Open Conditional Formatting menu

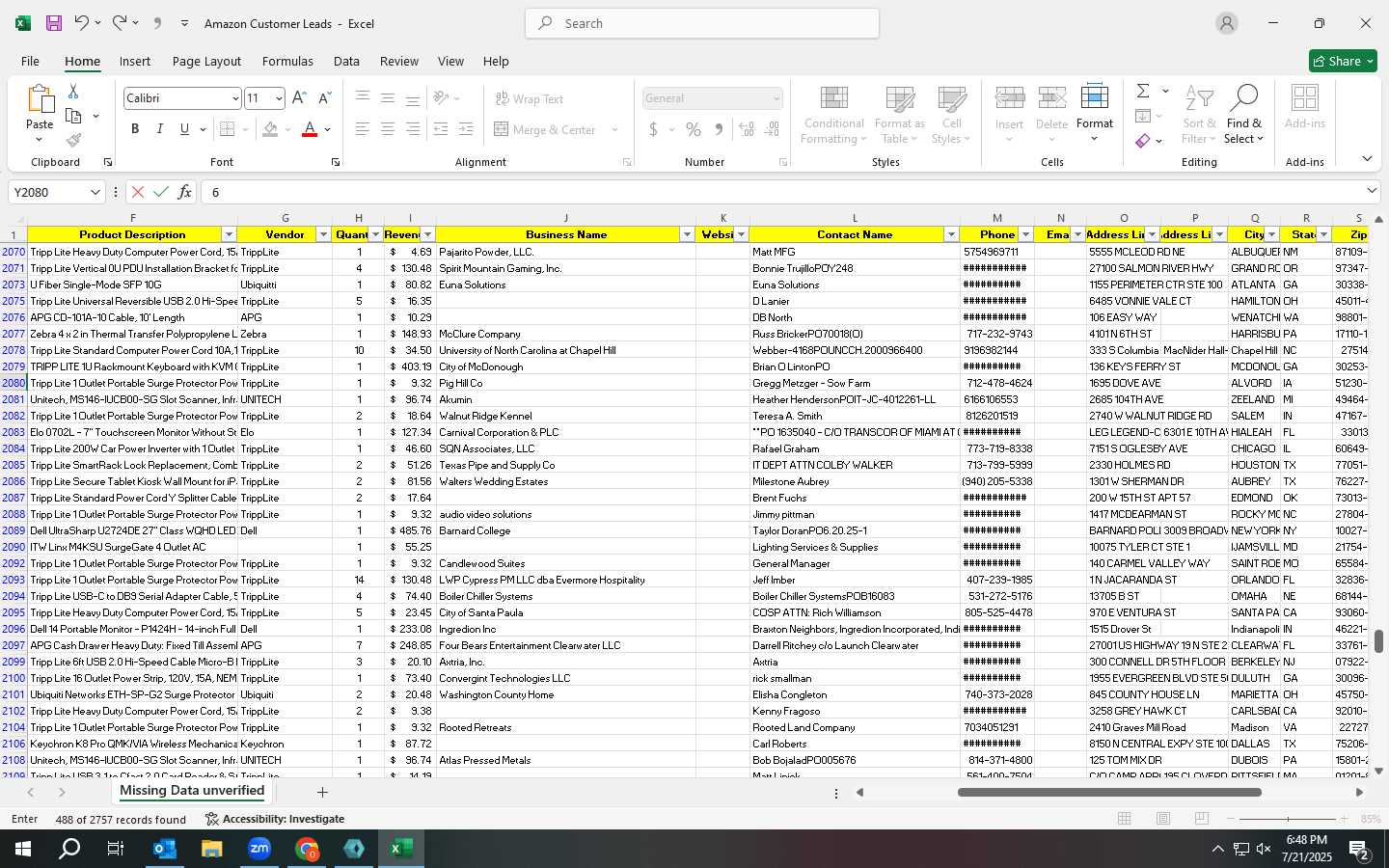pos(834,115)
